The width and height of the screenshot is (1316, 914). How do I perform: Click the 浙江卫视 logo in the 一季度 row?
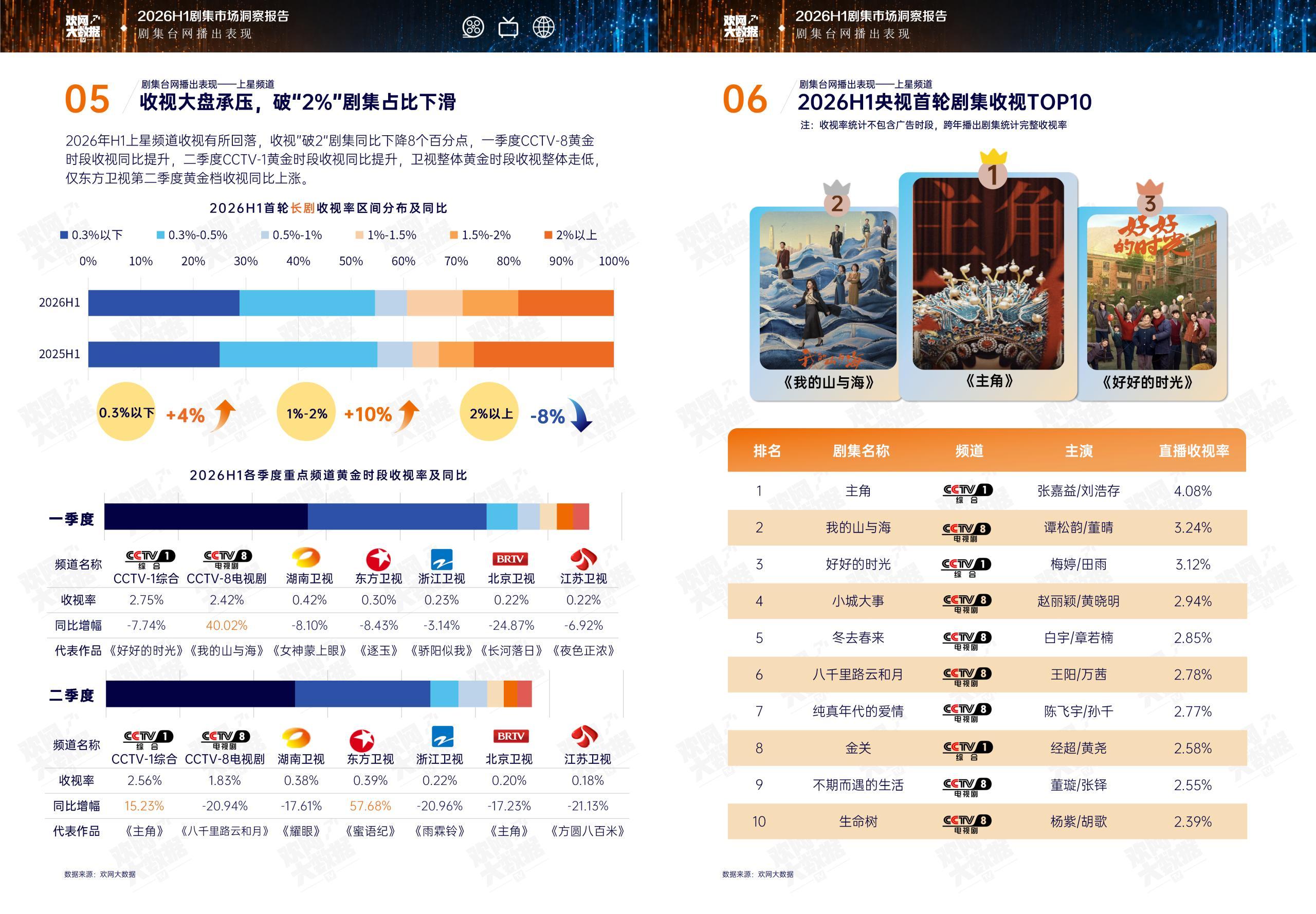tap(442, 559)
